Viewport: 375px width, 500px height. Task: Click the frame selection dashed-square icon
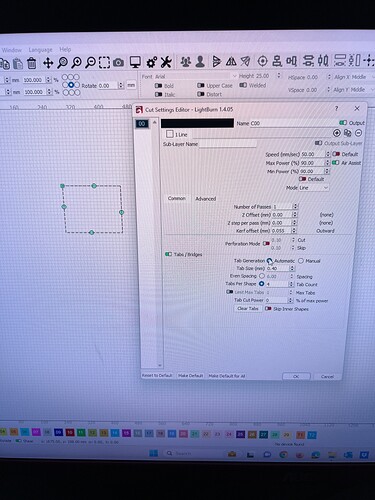104,62
